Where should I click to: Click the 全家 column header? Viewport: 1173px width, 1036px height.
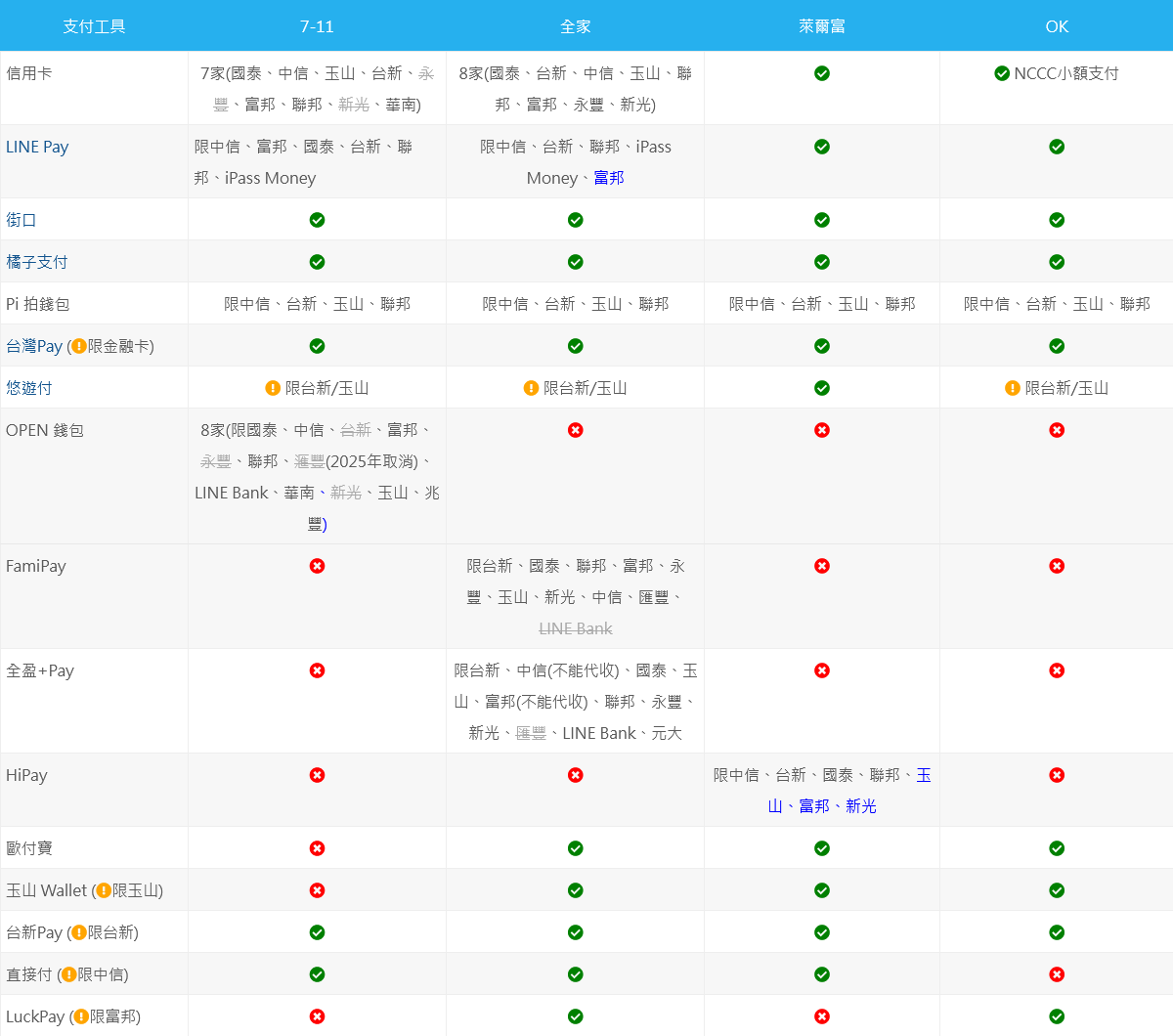[x=576, y=26]
